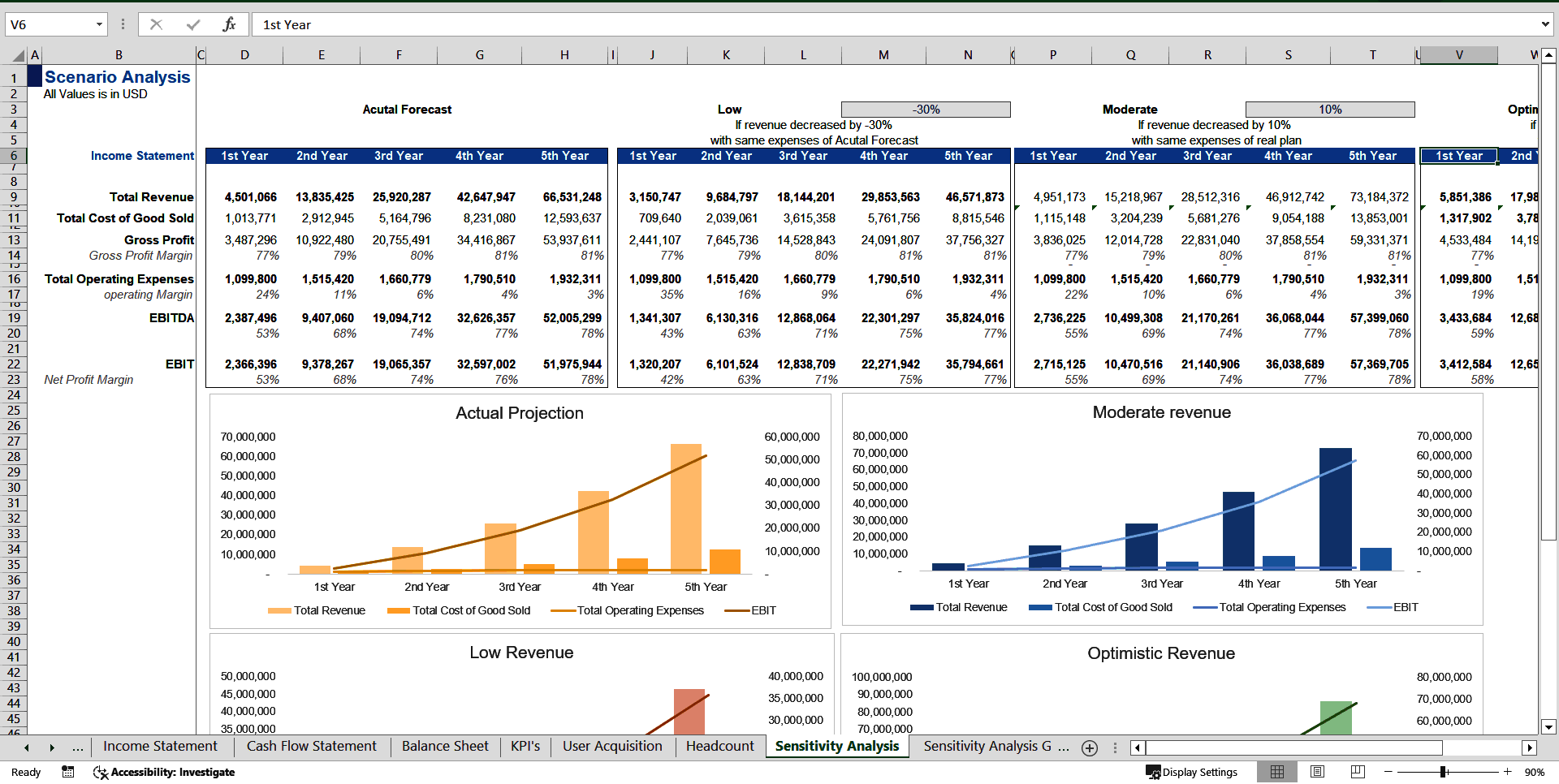Select the Actual Projection chart title
This screenshot has width=1559, height=784.
pos(520,413)
